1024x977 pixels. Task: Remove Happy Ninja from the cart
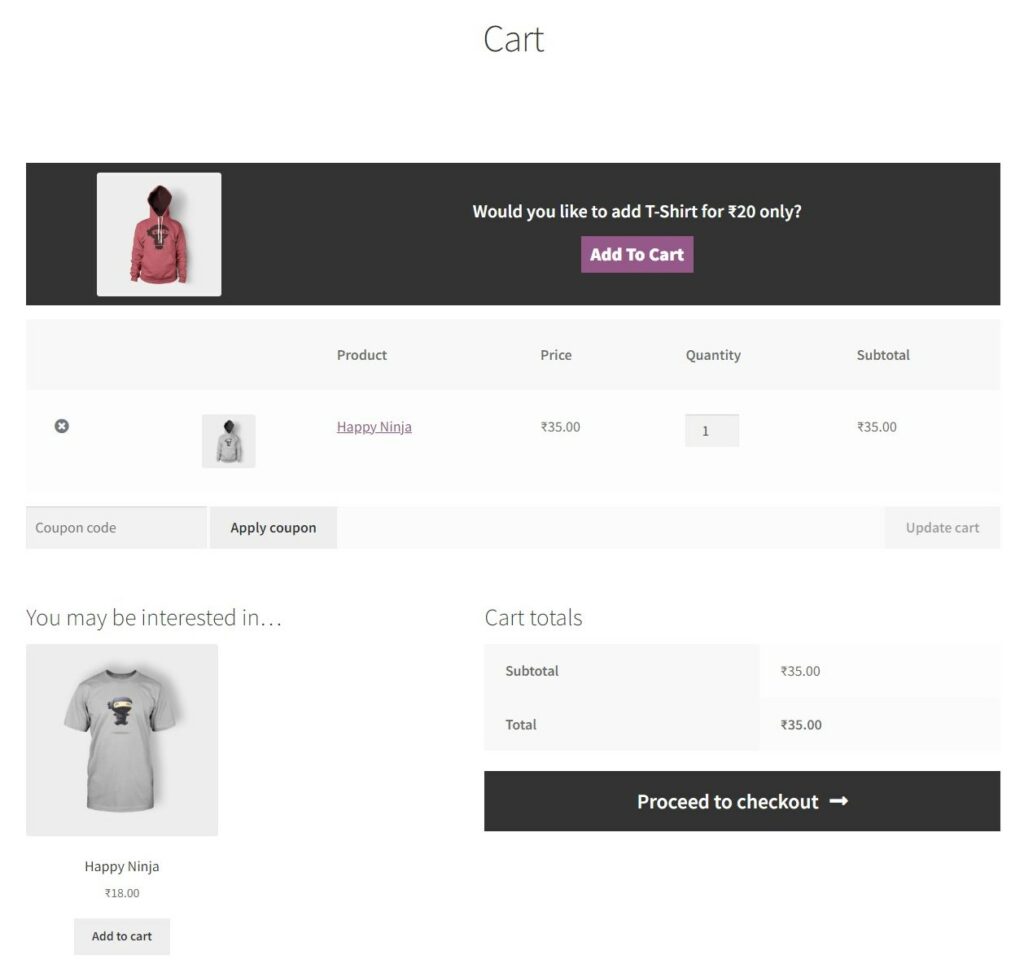61,426
